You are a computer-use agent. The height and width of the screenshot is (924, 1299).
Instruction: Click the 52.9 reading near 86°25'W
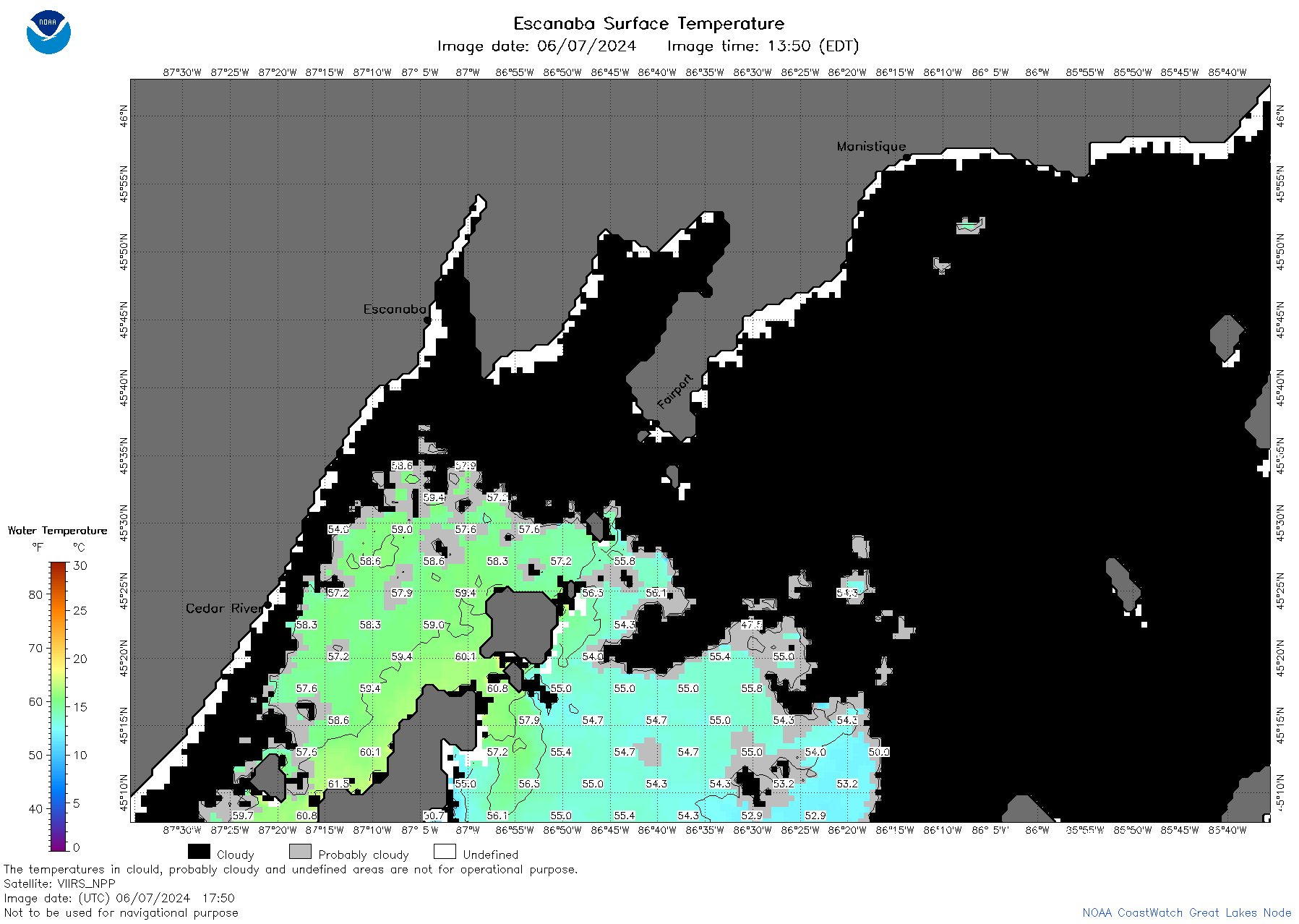coord(815,816)
